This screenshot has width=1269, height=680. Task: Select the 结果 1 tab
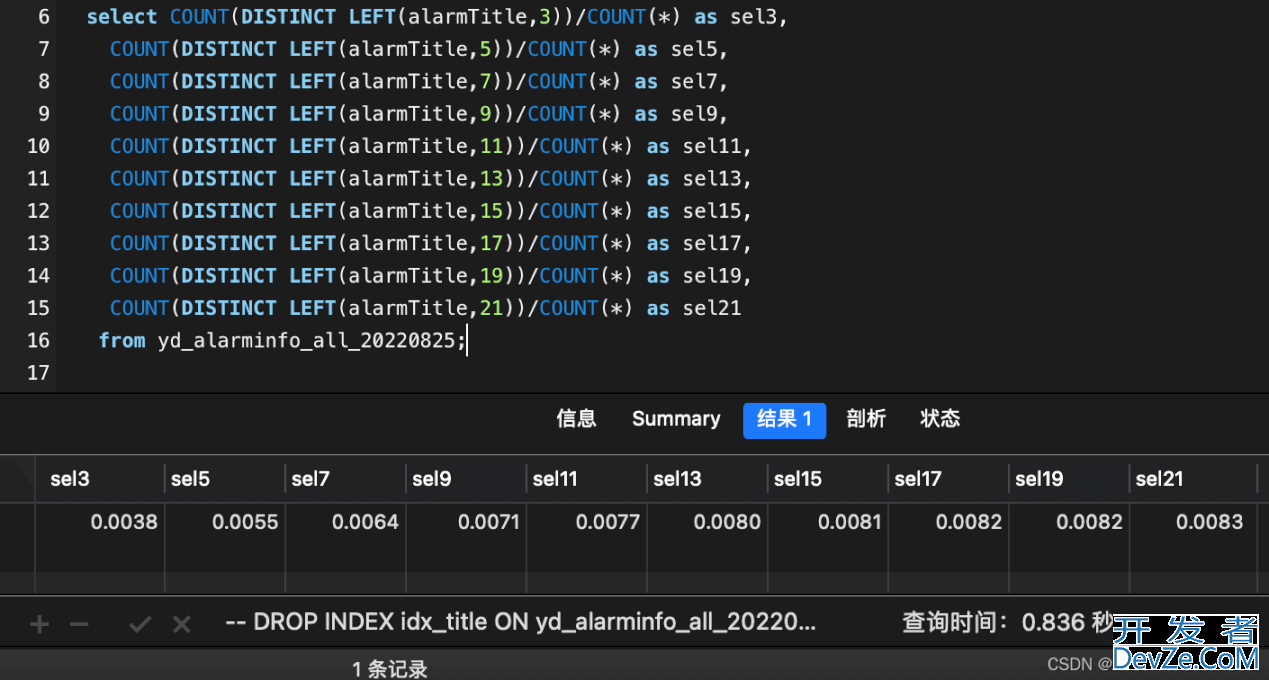(x=784, y=420)
